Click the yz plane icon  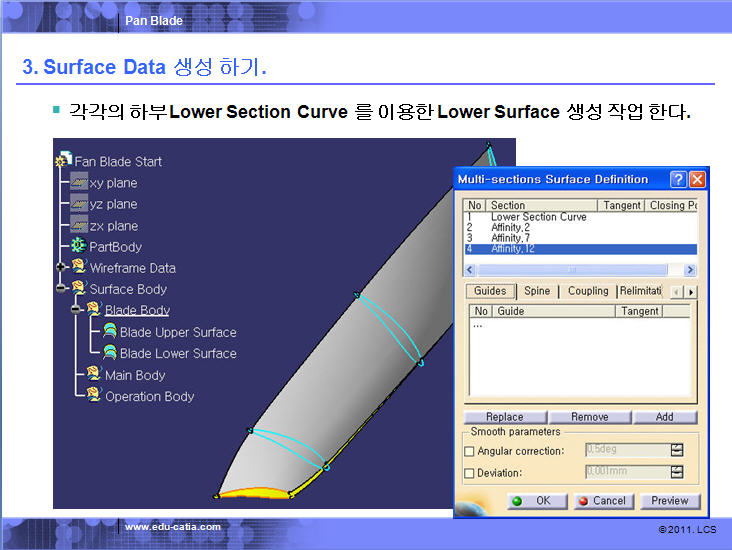[x=79, y=204]
